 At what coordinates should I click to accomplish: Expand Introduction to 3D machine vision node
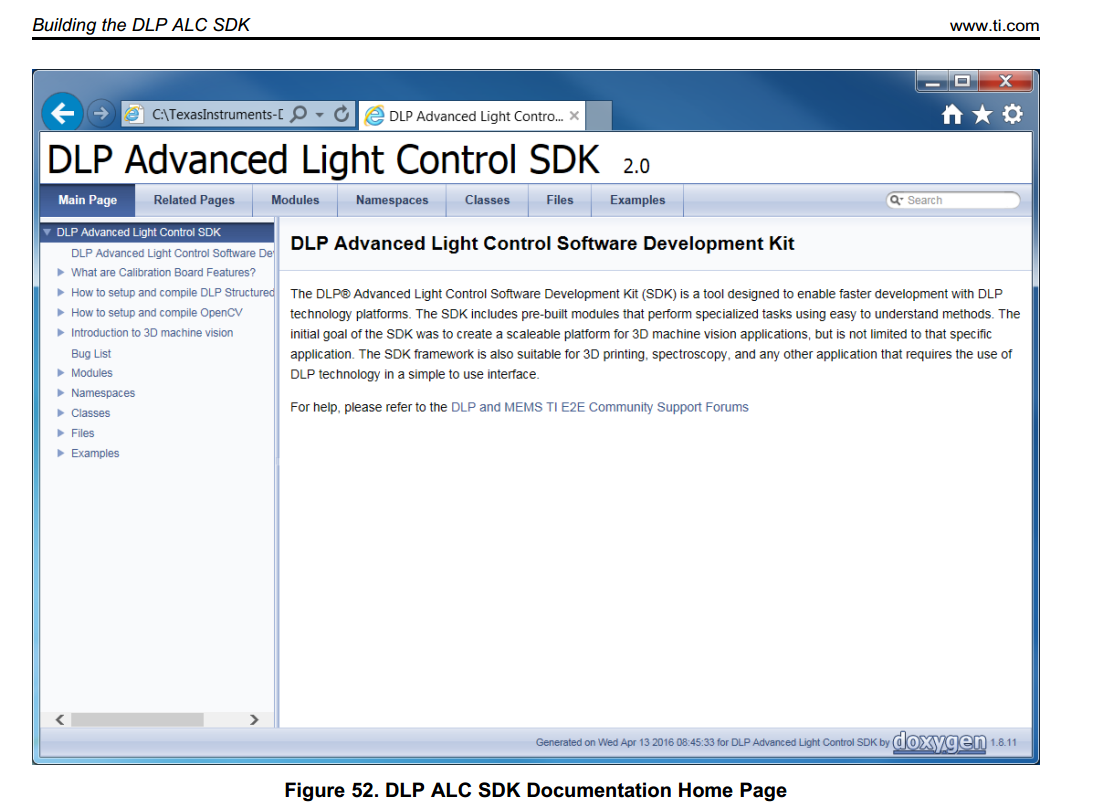click(61, 333)
